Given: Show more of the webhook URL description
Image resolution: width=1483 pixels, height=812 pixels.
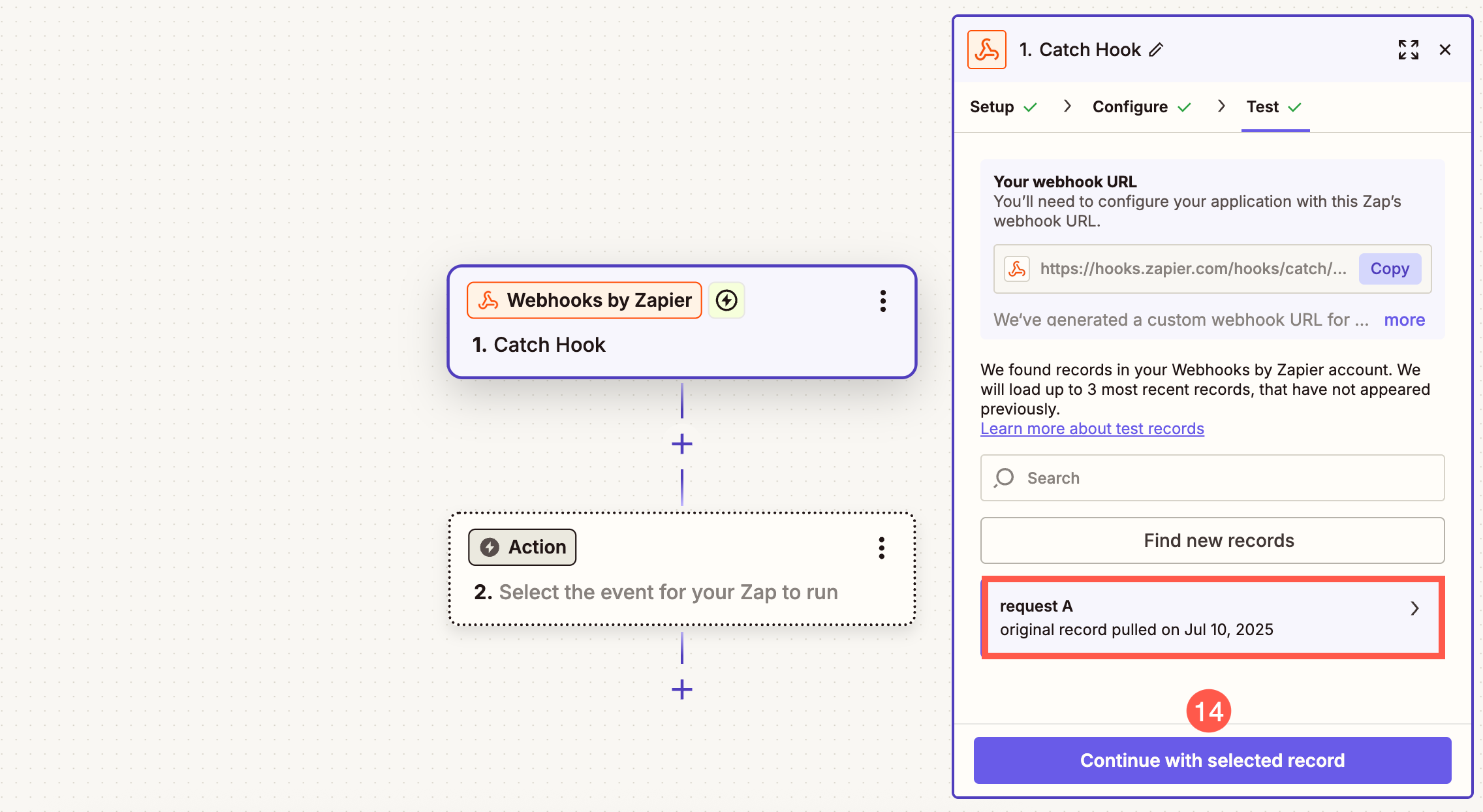Looking at the screenshot, I should coord(1404,320).
